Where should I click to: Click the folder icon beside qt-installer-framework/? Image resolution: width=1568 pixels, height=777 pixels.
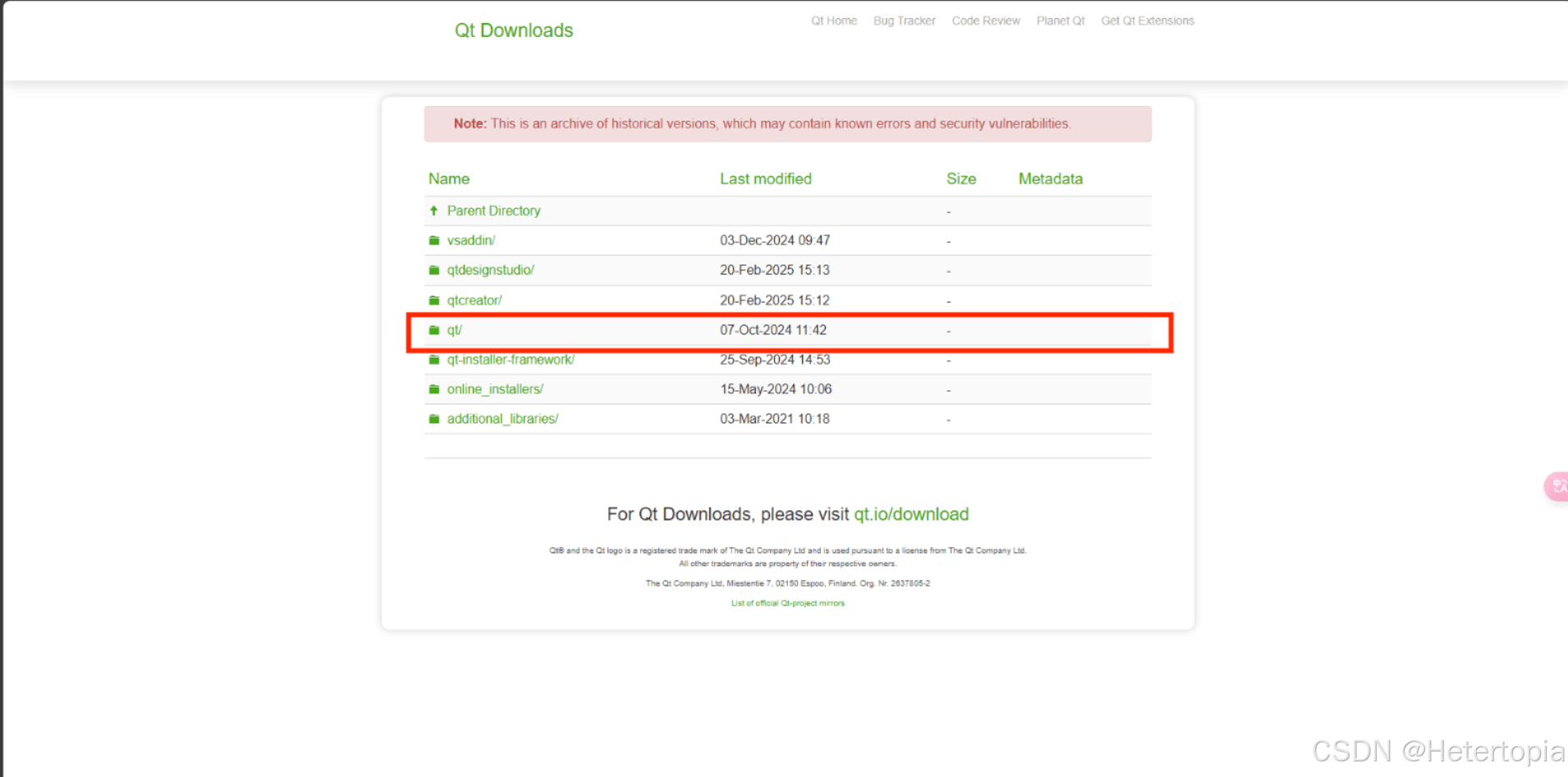[434, 360]
